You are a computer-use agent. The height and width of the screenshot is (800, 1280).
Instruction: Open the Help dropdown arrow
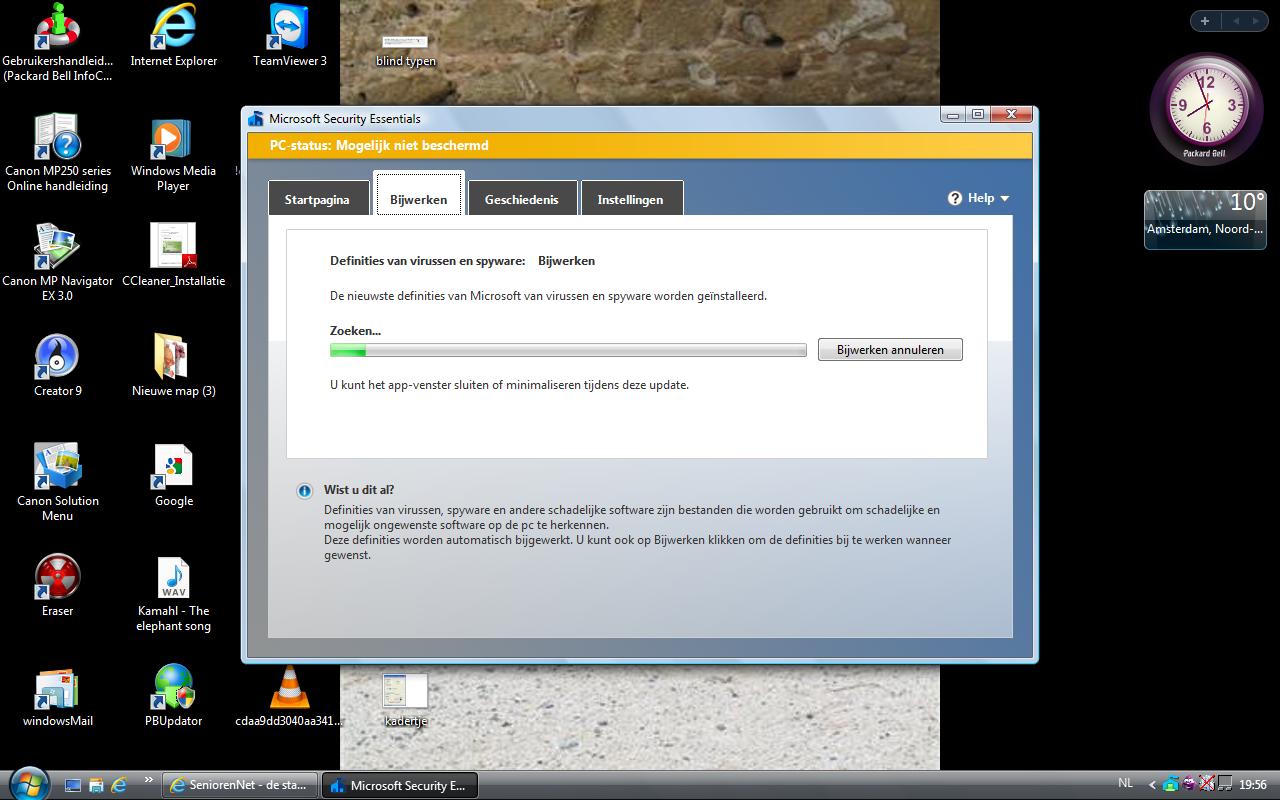point(1005,199)
